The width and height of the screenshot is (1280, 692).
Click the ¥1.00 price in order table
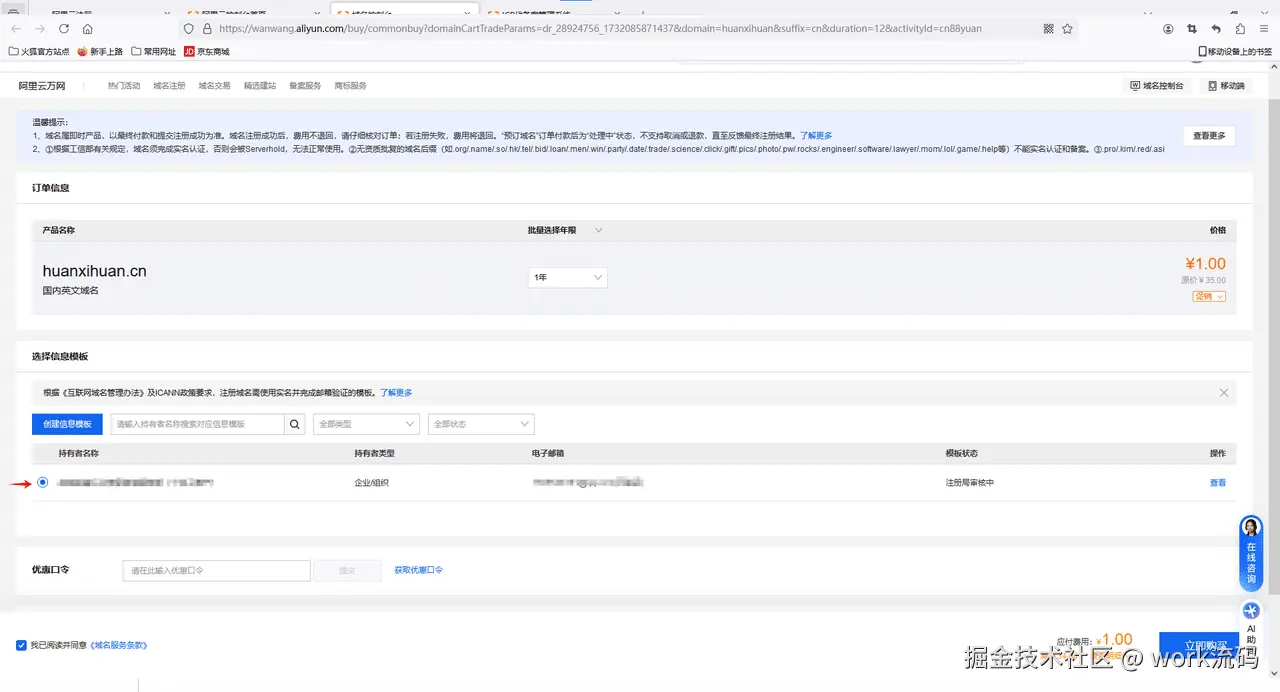1205,265
